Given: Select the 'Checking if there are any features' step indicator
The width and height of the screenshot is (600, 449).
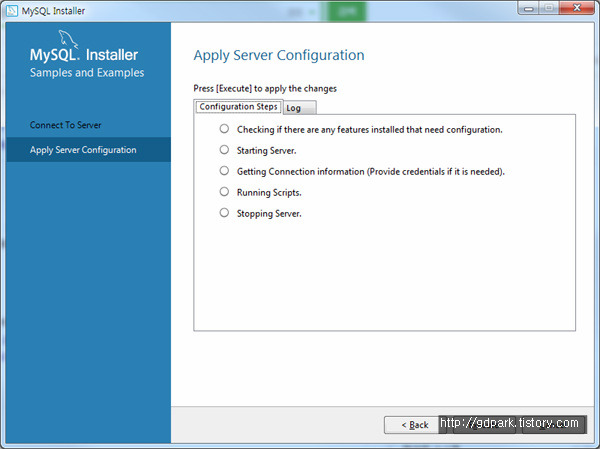Looking at the screenshot, I should 224,129.
